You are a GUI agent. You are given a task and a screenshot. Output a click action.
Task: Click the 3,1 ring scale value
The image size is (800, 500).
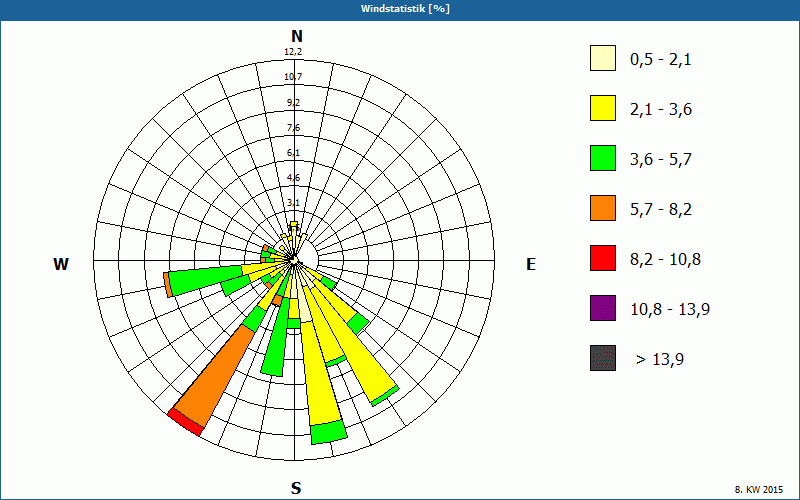coord(293,203)
